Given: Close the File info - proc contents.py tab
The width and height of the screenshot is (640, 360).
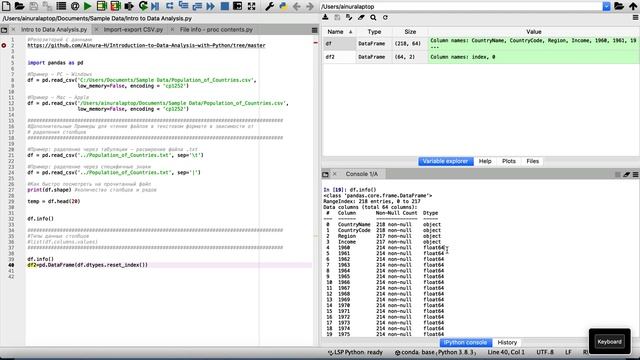Looking at the screenshot, I should tap(172, 30).
